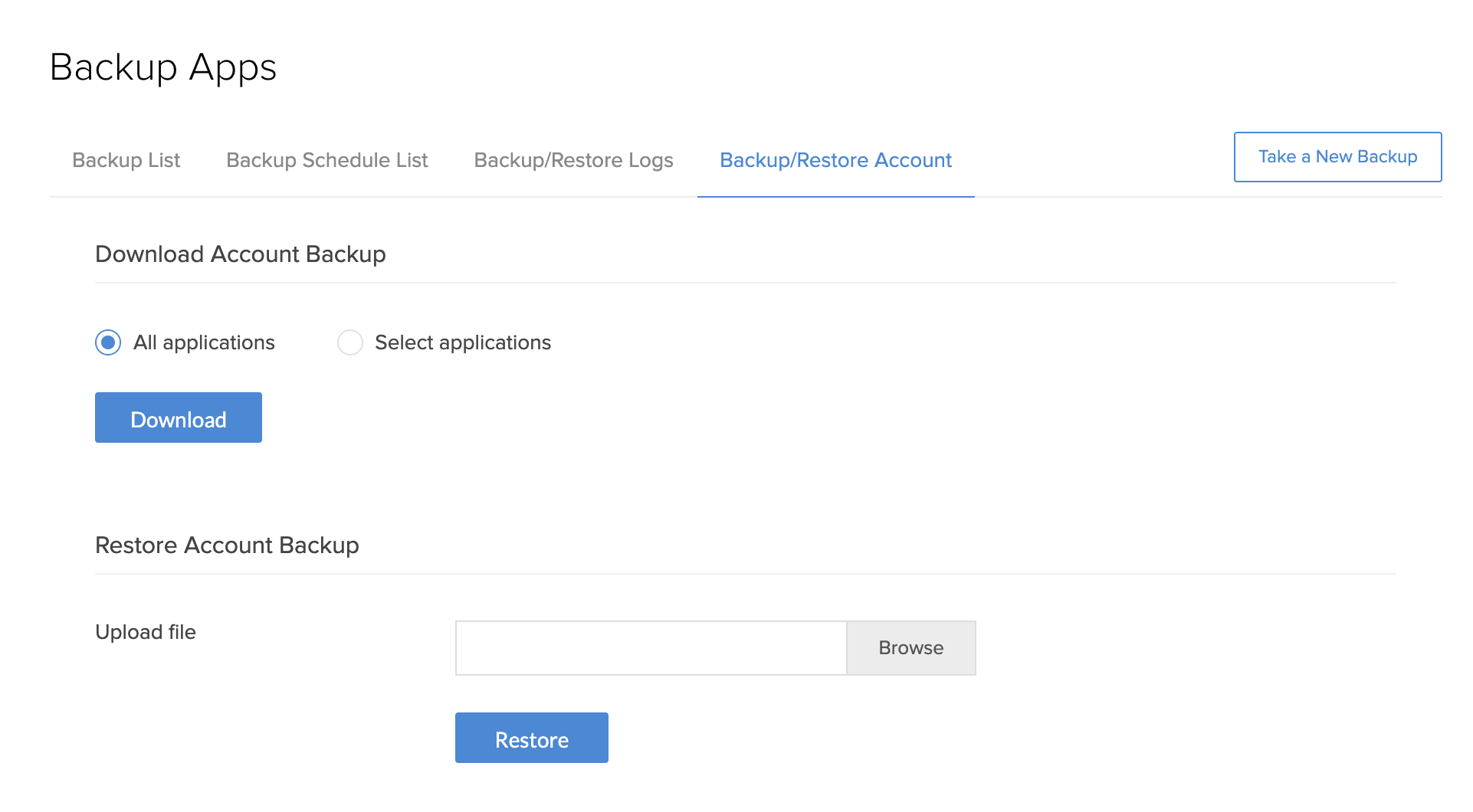Image resolution: width=1473 pixels, height=812 pixels.
Task: Open the Backup List tab
Action: [x=126, y=160]
